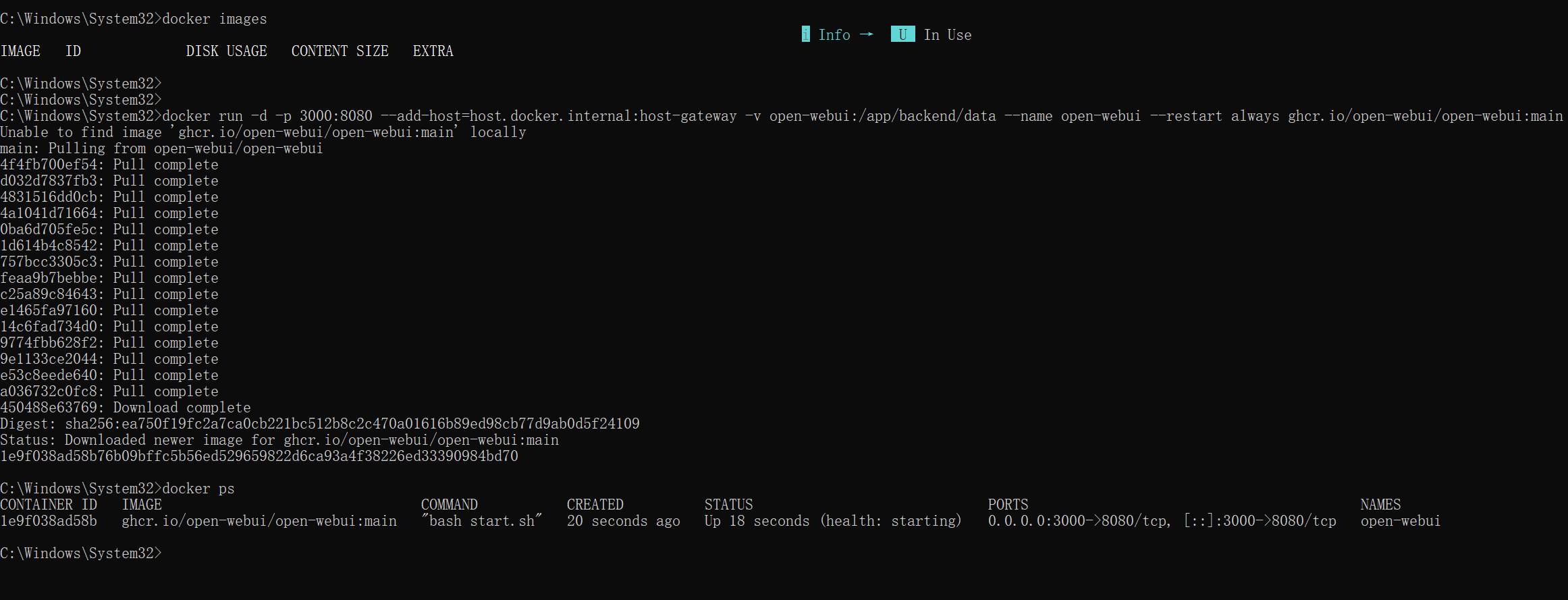1568x600 pixels.
Task: Click layer ID "9774fbb628f2"
Action: click(49, 343)
